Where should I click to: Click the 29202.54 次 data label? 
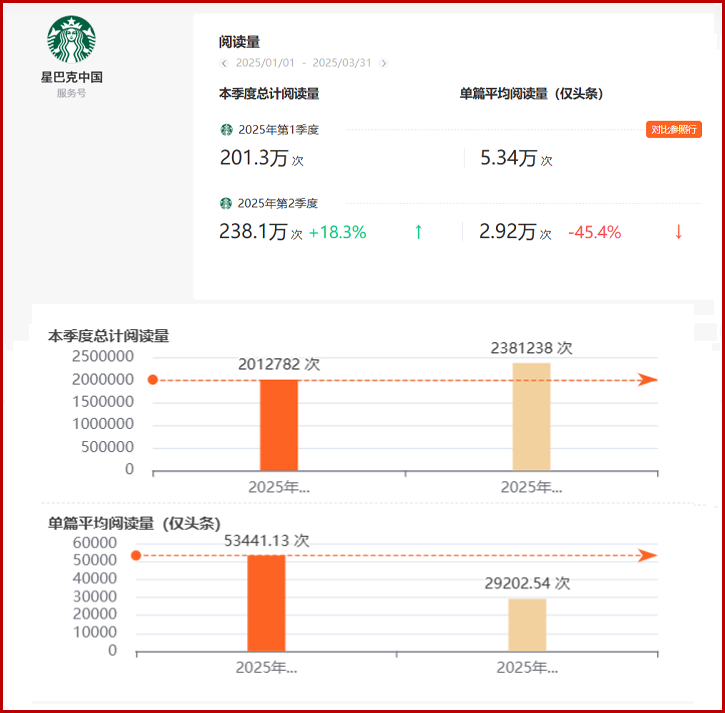click(528, 583)
